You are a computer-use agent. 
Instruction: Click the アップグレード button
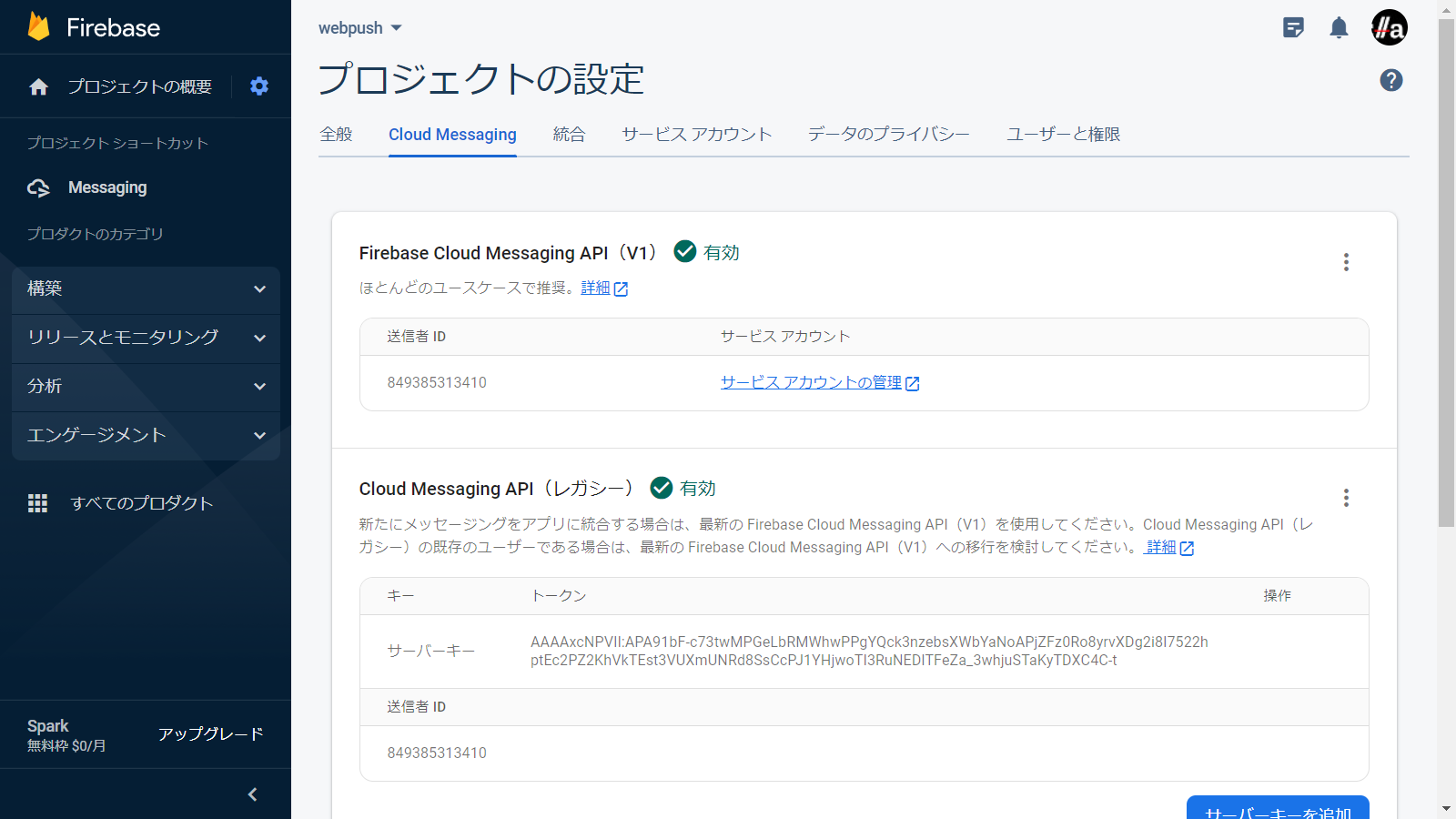(211, 734)
